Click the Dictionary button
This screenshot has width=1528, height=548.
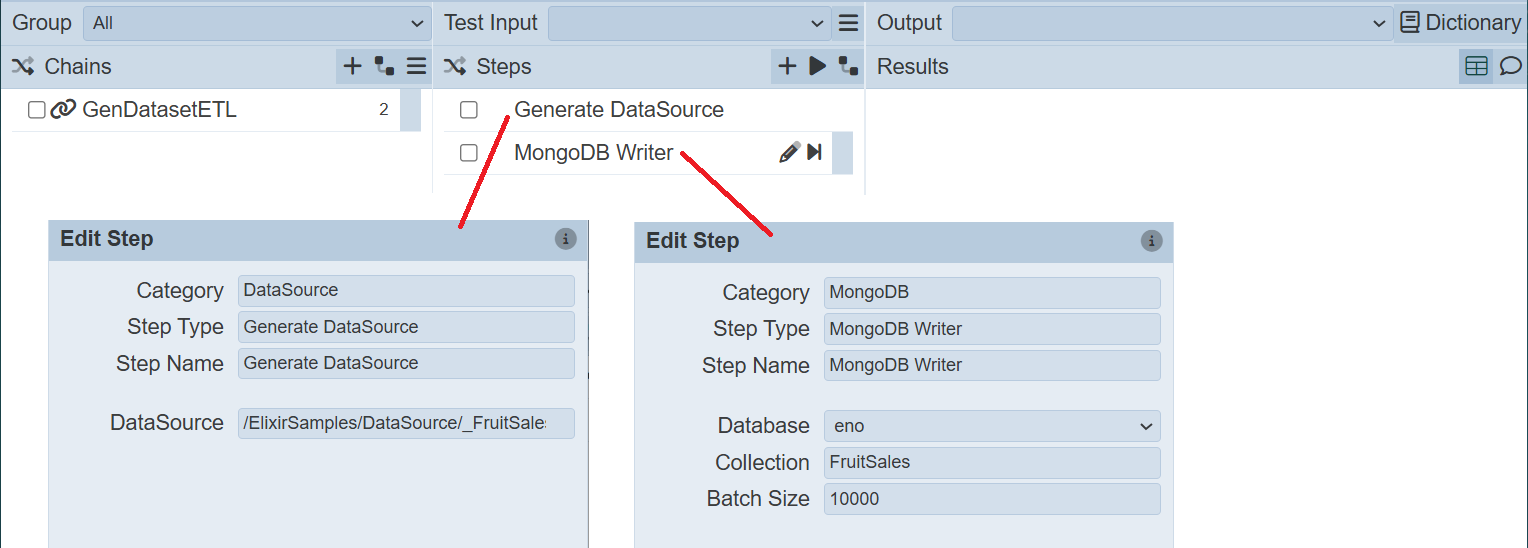pos(1460,23)
